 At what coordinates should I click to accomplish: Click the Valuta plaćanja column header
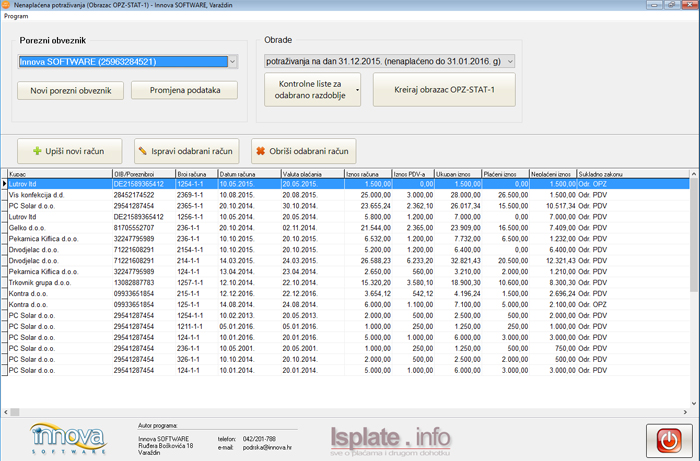[x=312, y=174]
